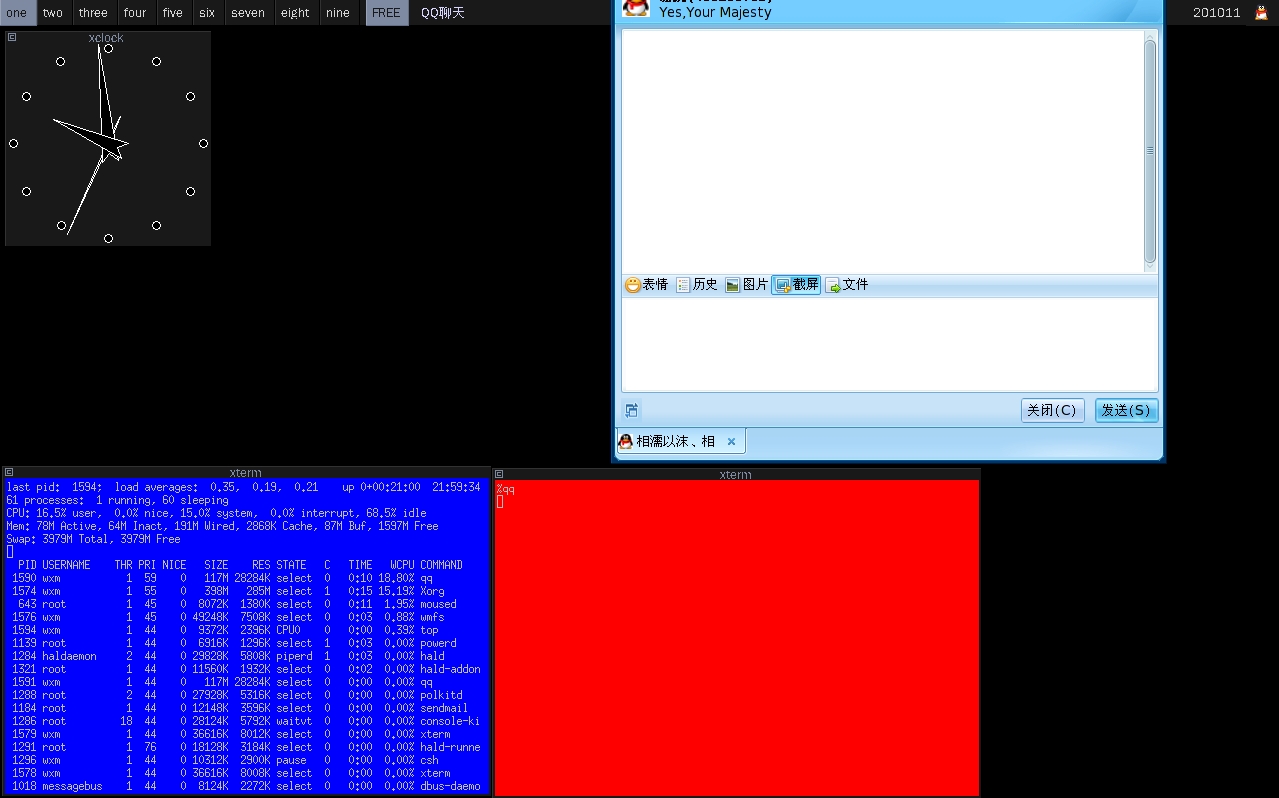Click the contact avatar in QQ chat header
Image resolution: width=1279 pixels, height=798 pixels.
click(636, 7)
